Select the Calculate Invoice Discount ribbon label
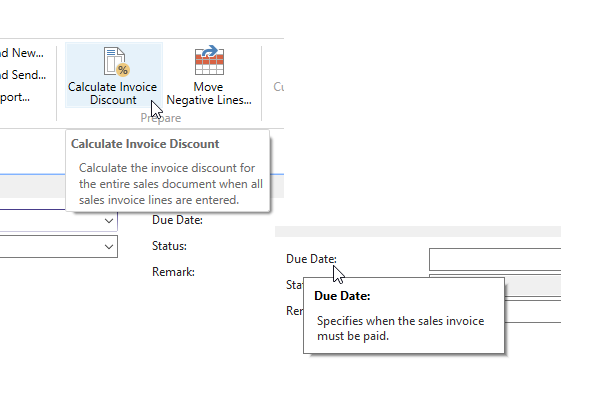Image resolution: width=593 pixels, height=404 pixels. [113, 93]
